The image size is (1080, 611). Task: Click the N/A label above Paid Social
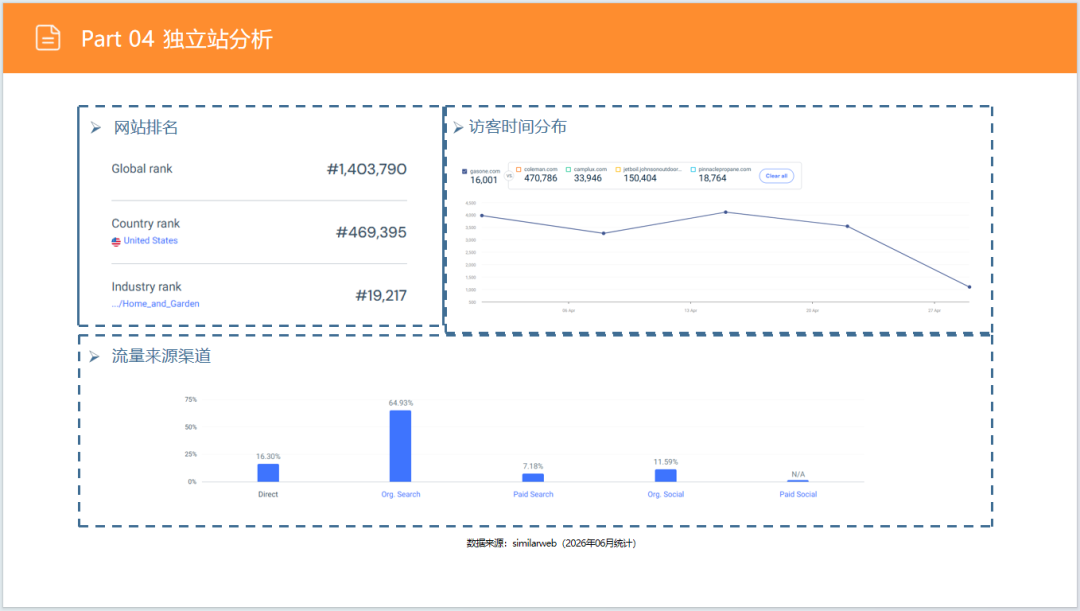click(x=798, y=475)
